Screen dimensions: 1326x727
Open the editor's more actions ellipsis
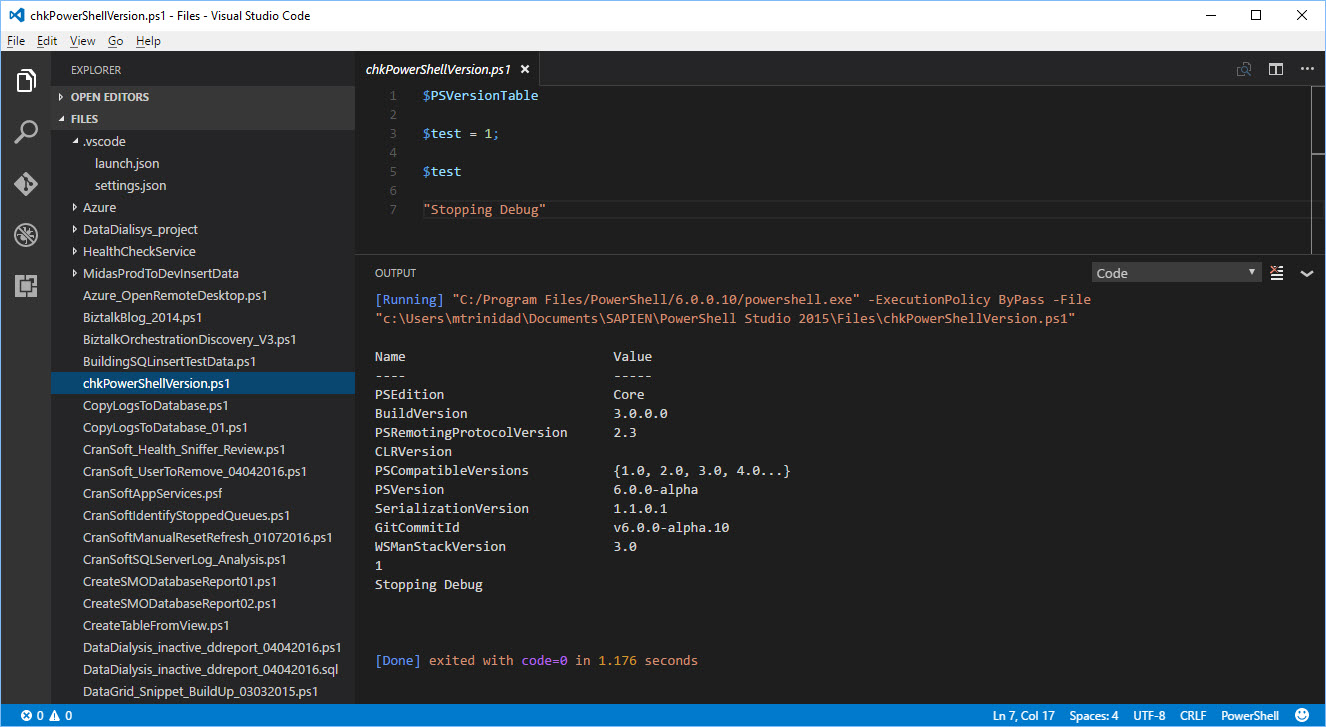point(1307,69)
